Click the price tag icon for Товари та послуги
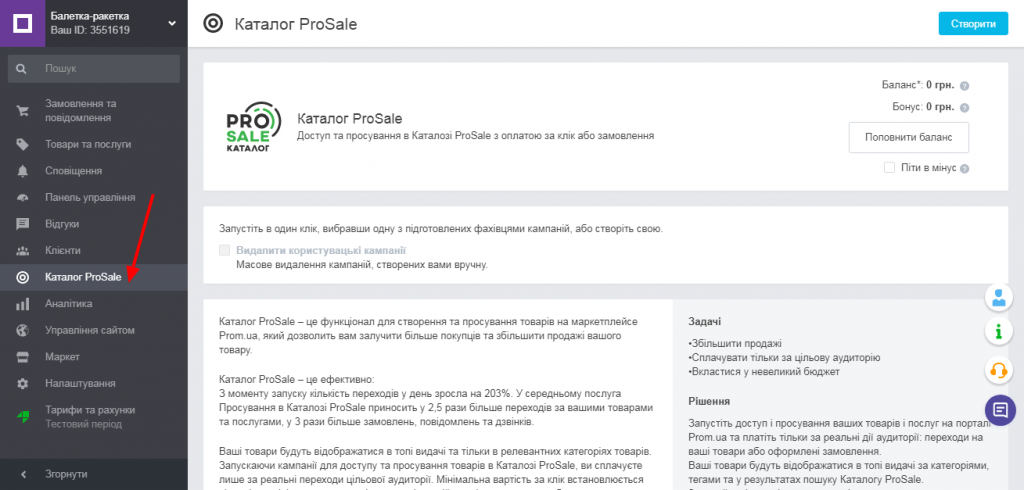The image size is (1024, 490). click(x=23, y=144)
